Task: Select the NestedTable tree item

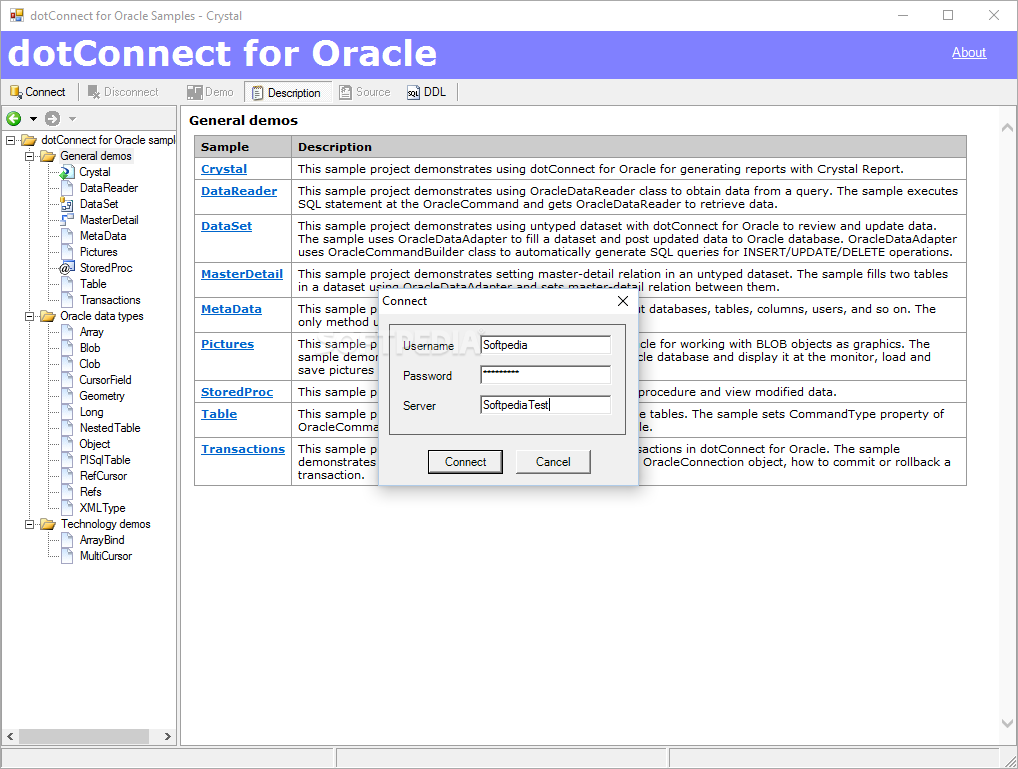Action: 110,428
